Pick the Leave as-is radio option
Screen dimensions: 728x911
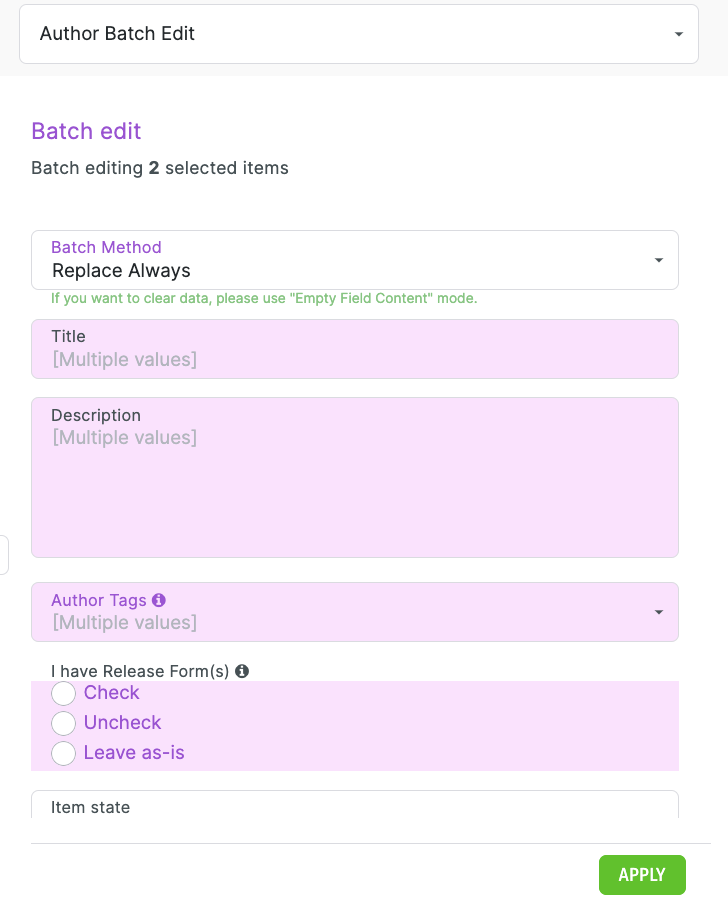[64, 753]
